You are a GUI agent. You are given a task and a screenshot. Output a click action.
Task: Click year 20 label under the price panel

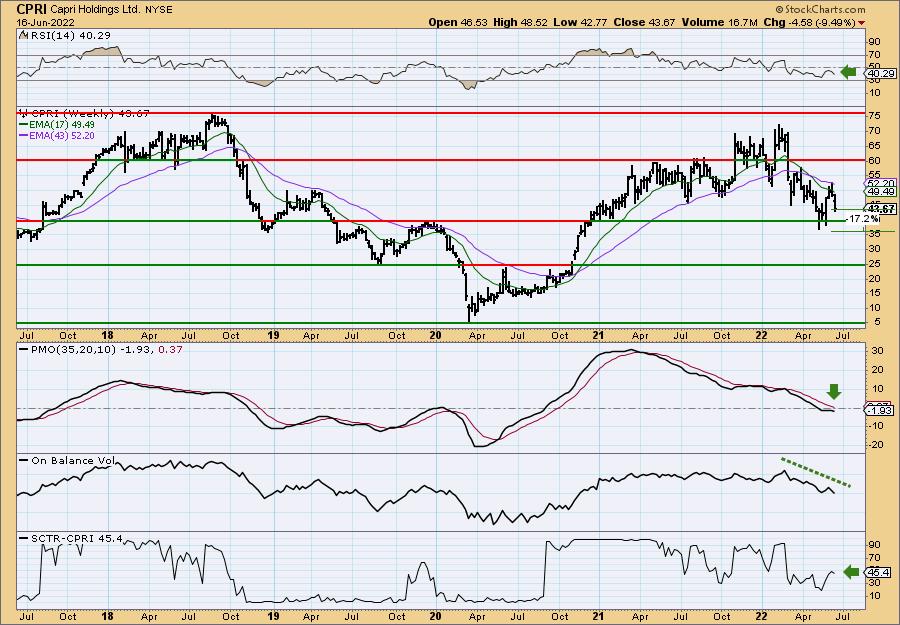436,335
